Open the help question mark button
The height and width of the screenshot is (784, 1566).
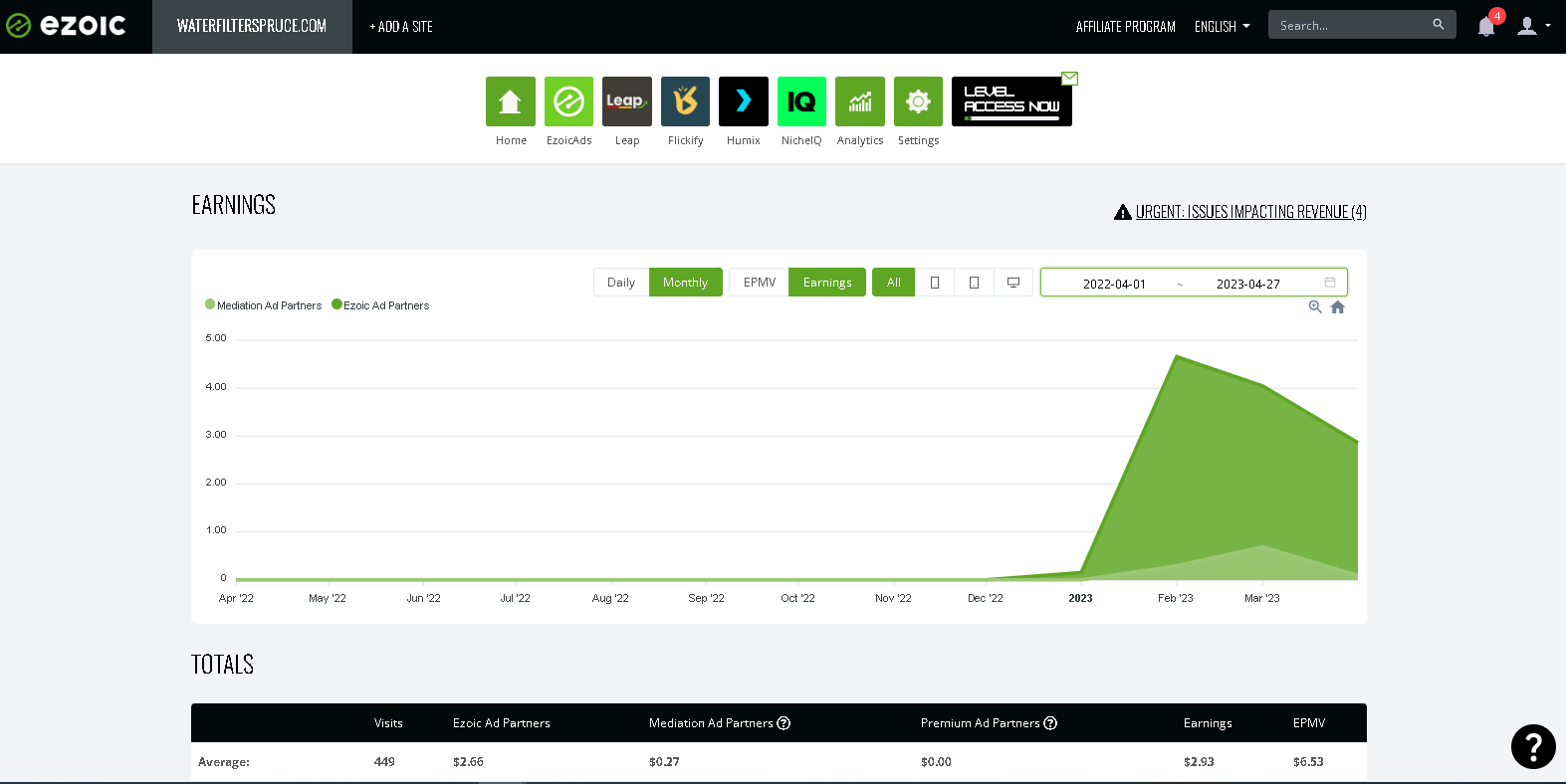[x=1533, y=746]
